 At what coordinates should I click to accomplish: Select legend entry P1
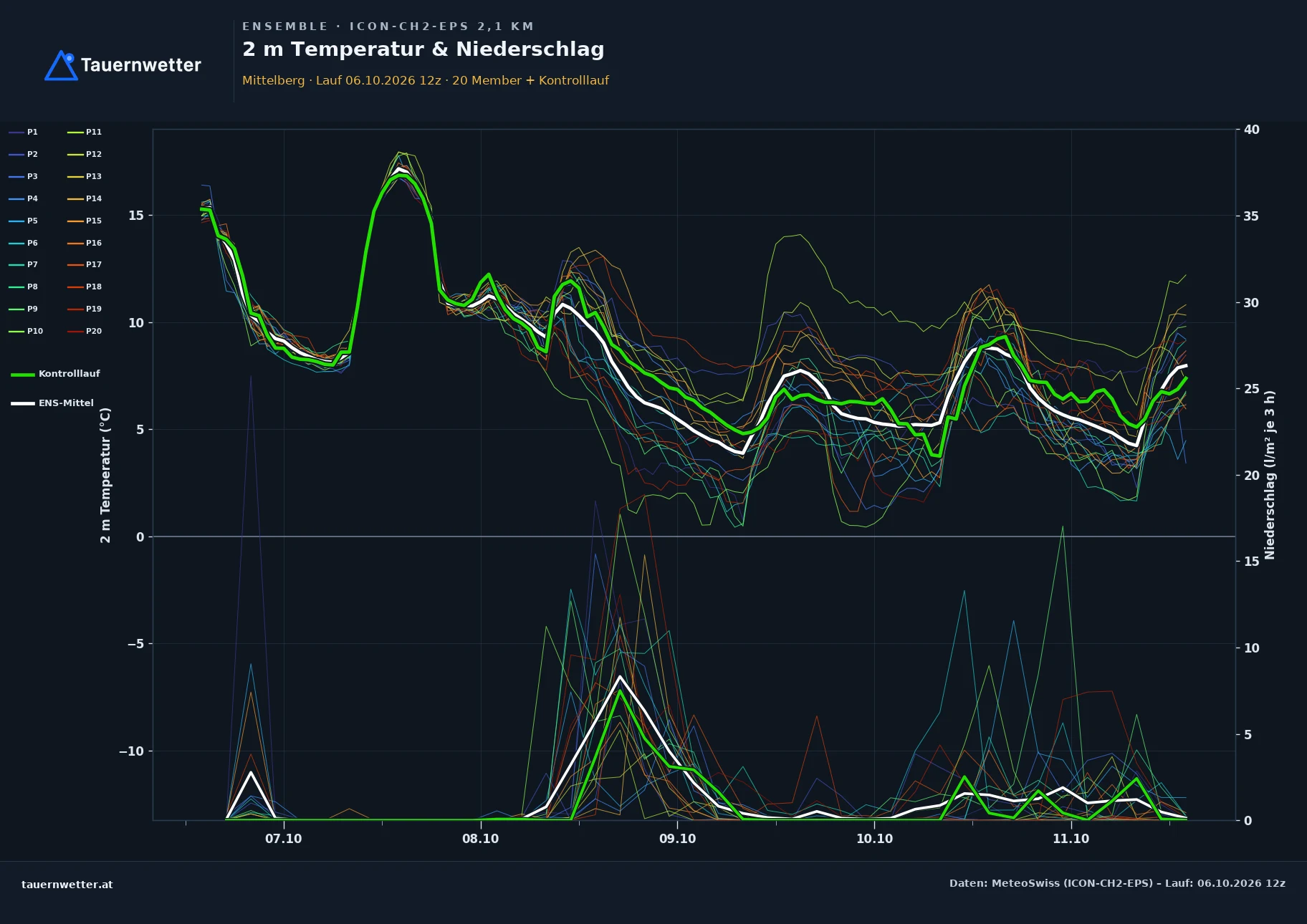pyautogui.click(x=23, y=133)
